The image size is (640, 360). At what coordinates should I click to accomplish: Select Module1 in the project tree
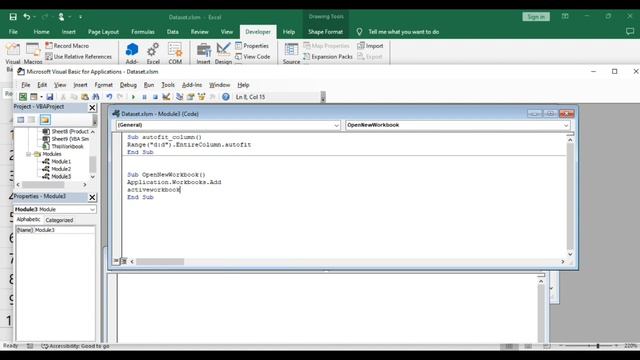tap(61, 161)
